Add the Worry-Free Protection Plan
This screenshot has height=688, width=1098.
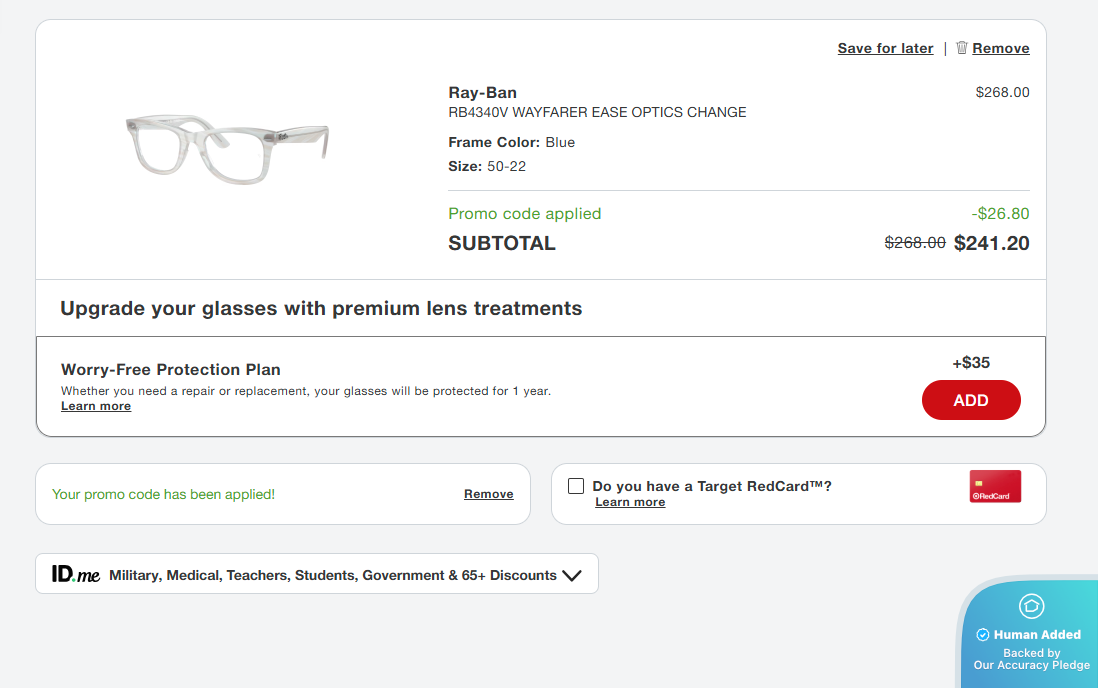[970, 400]
